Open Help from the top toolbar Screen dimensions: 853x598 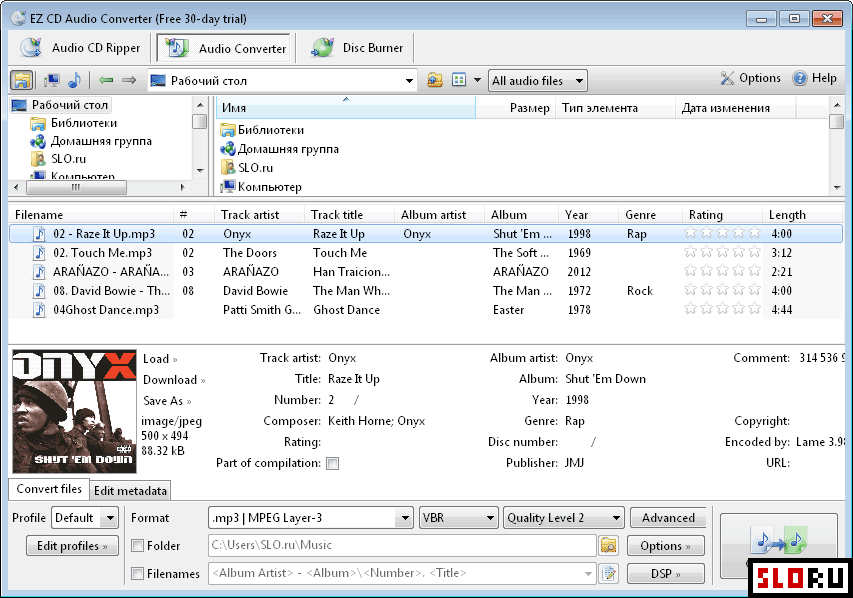coord(814,79)
